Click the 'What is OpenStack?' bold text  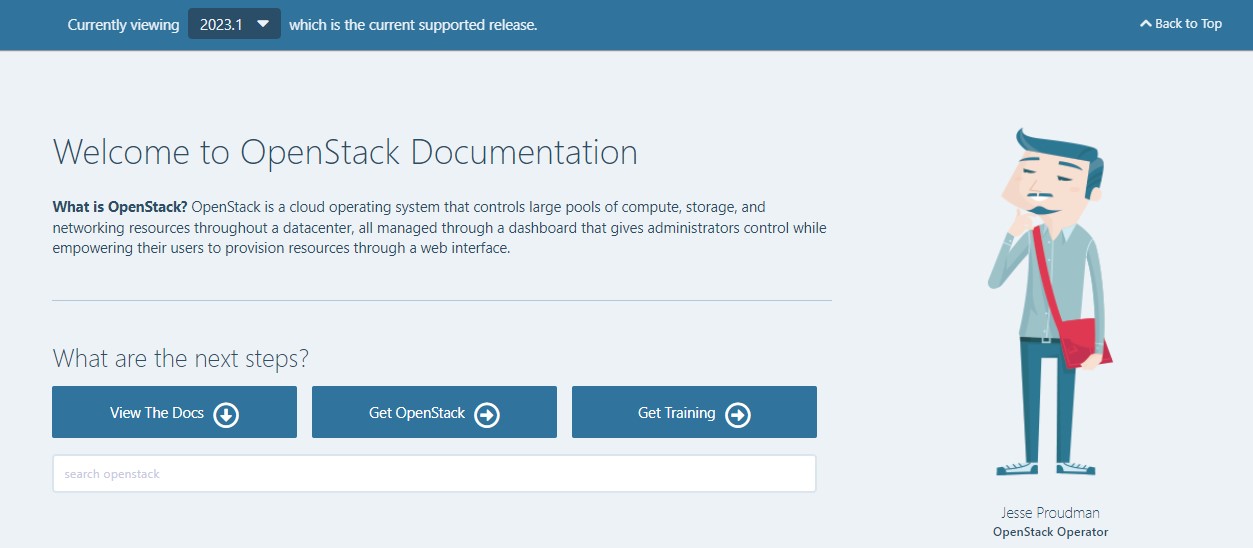tap(120, 207)
